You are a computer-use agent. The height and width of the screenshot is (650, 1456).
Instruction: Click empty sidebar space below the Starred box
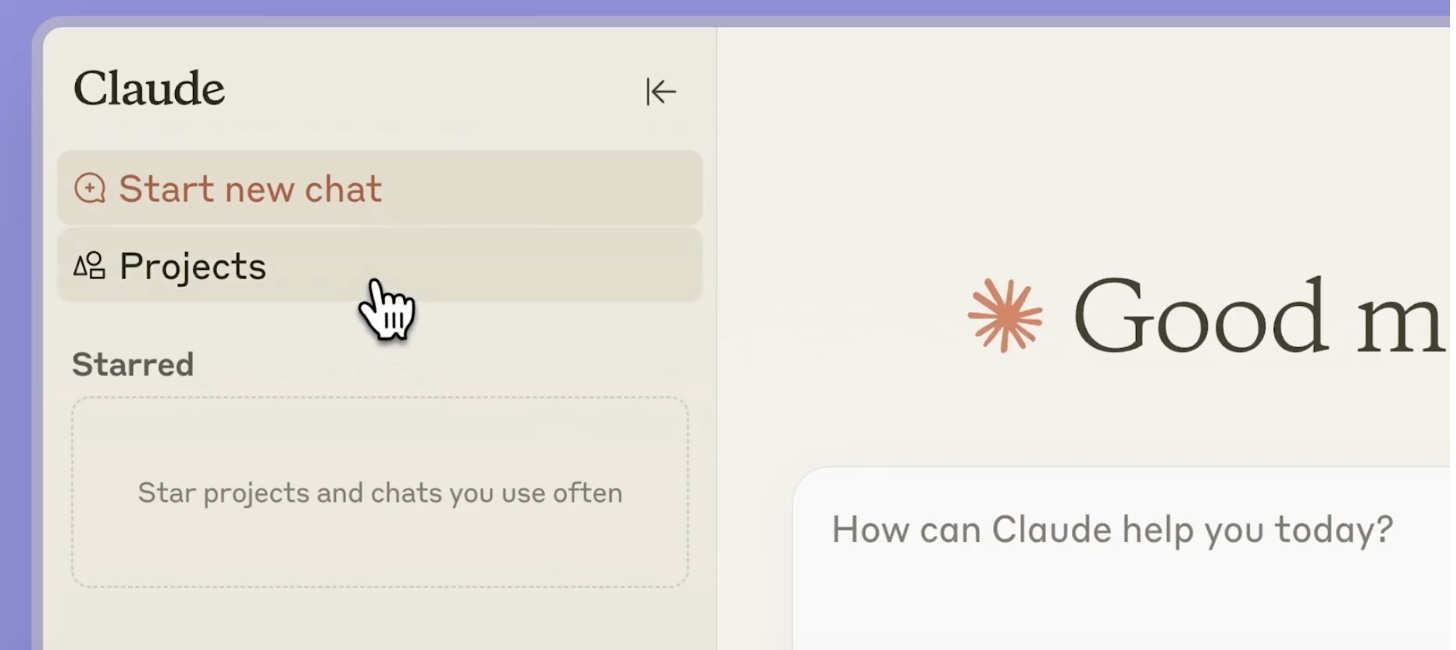380,620
